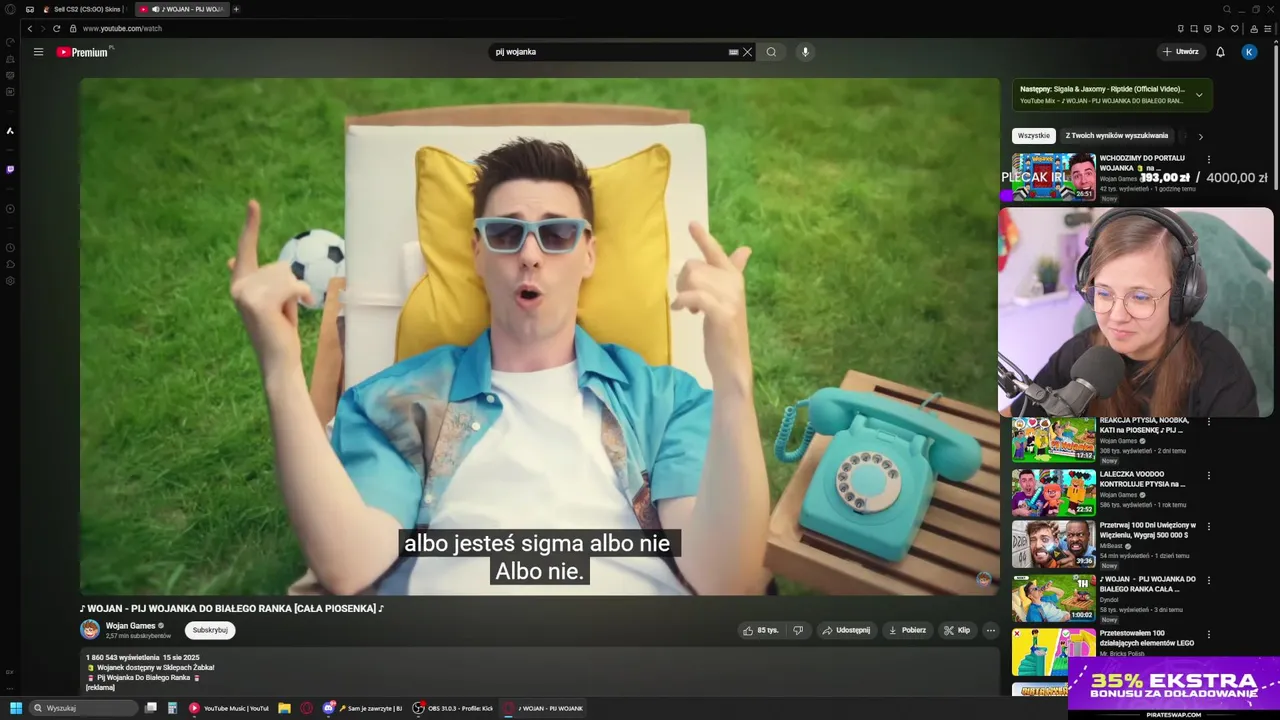The height and width of the screenshot is (720, 1280).
Task: Click the channel watermark in video corner
Action: pyautogui.click(x=984, y=580)
